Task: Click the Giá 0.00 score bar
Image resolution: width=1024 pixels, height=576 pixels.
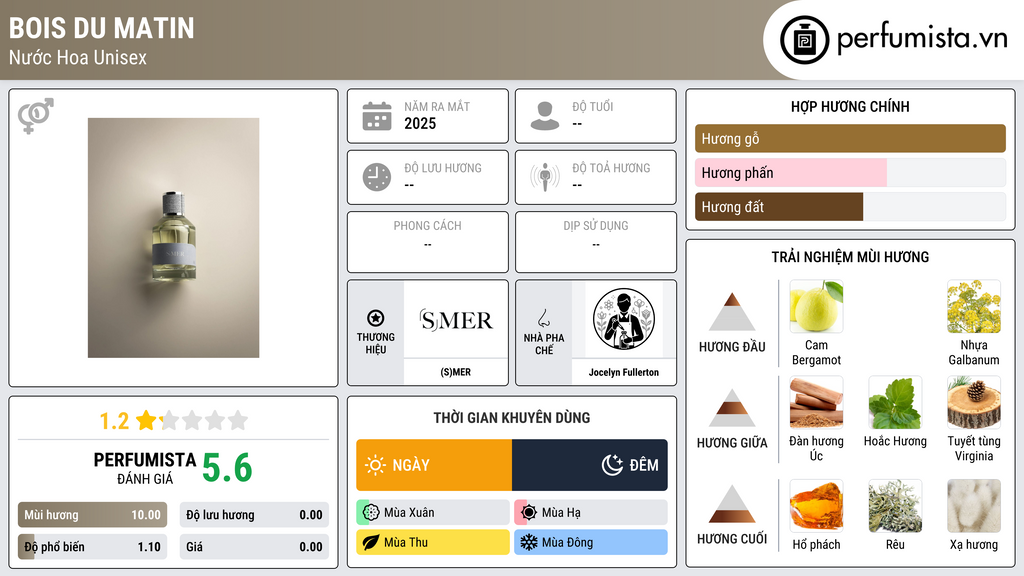Action: tap(254, 547)
